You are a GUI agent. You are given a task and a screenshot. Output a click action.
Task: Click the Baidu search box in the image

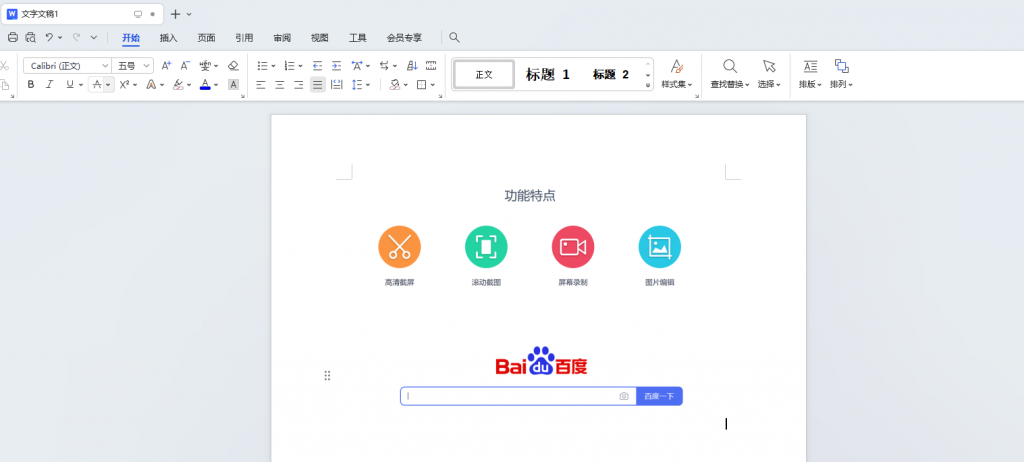coord(518,396)
